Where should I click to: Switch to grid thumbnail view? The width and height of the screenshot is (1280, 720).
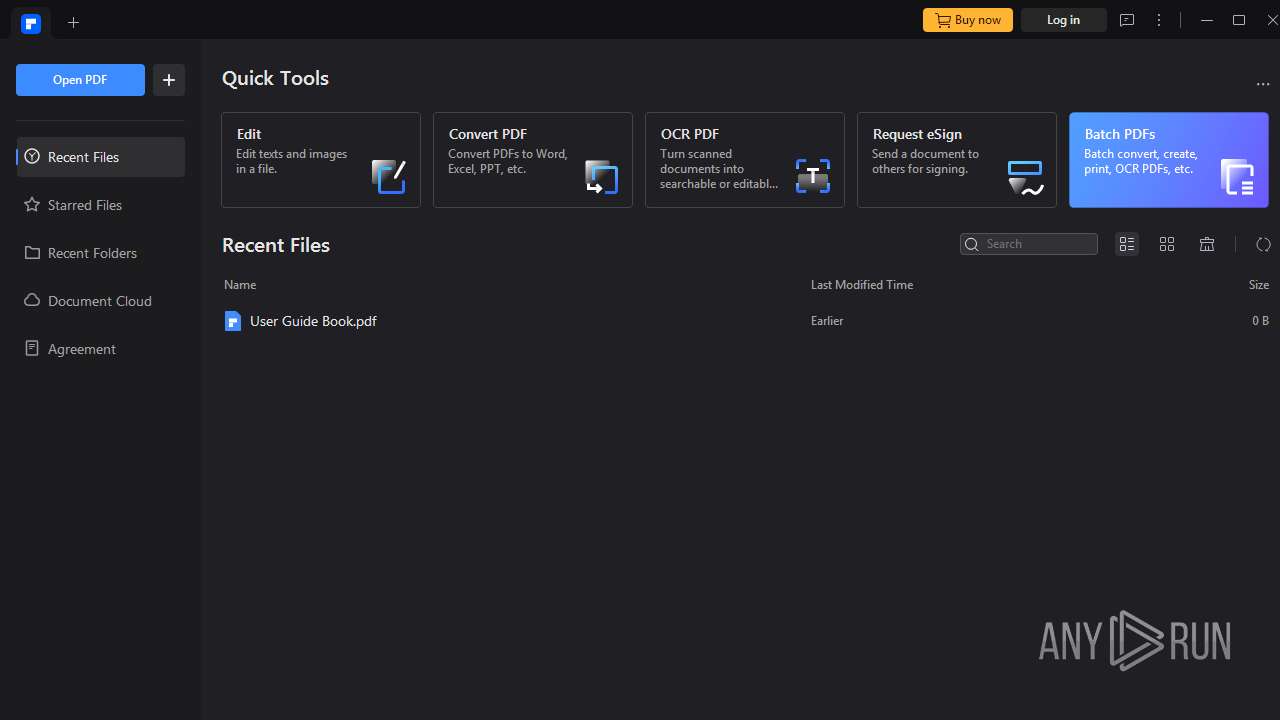click(x=1167, y=244)
